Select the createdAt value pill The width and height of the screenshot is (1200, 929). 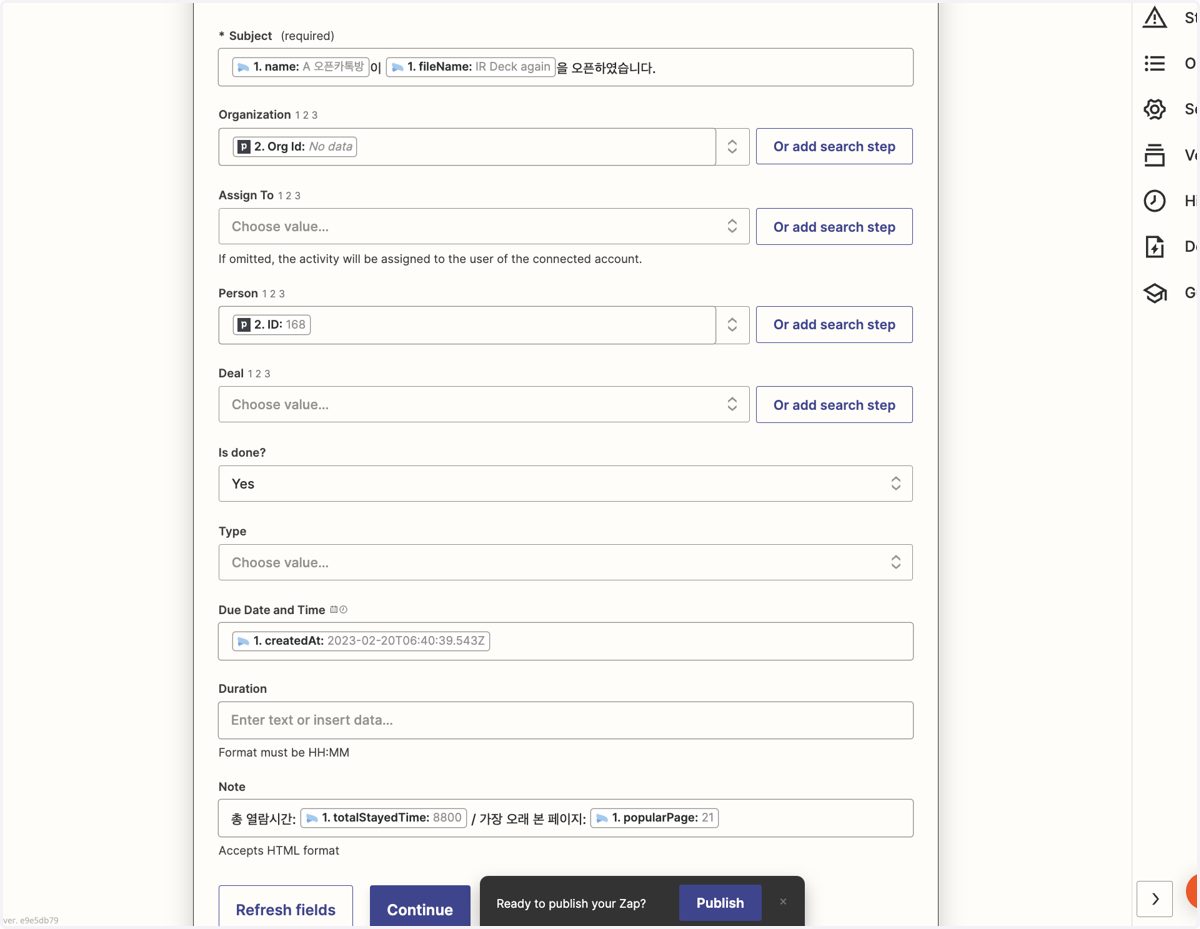(x=361, y=641)
